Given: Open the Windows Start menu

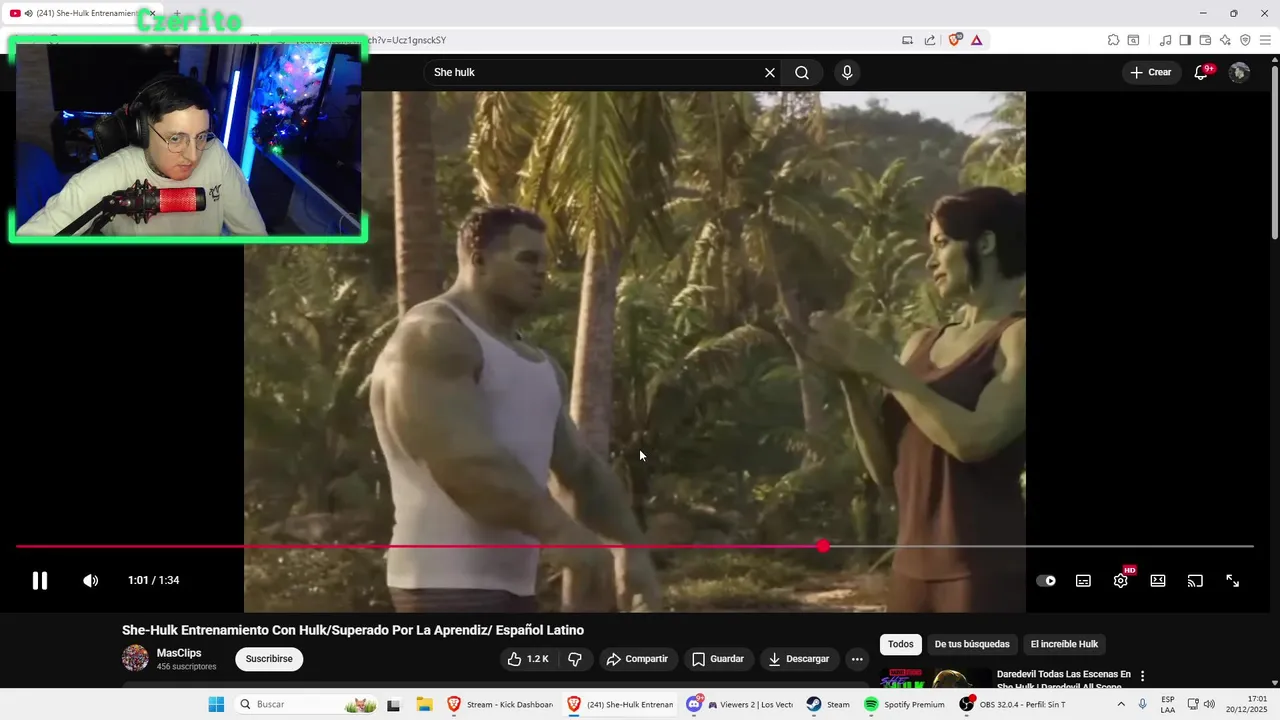Looking at the screenshot, I should click(216, 704).
